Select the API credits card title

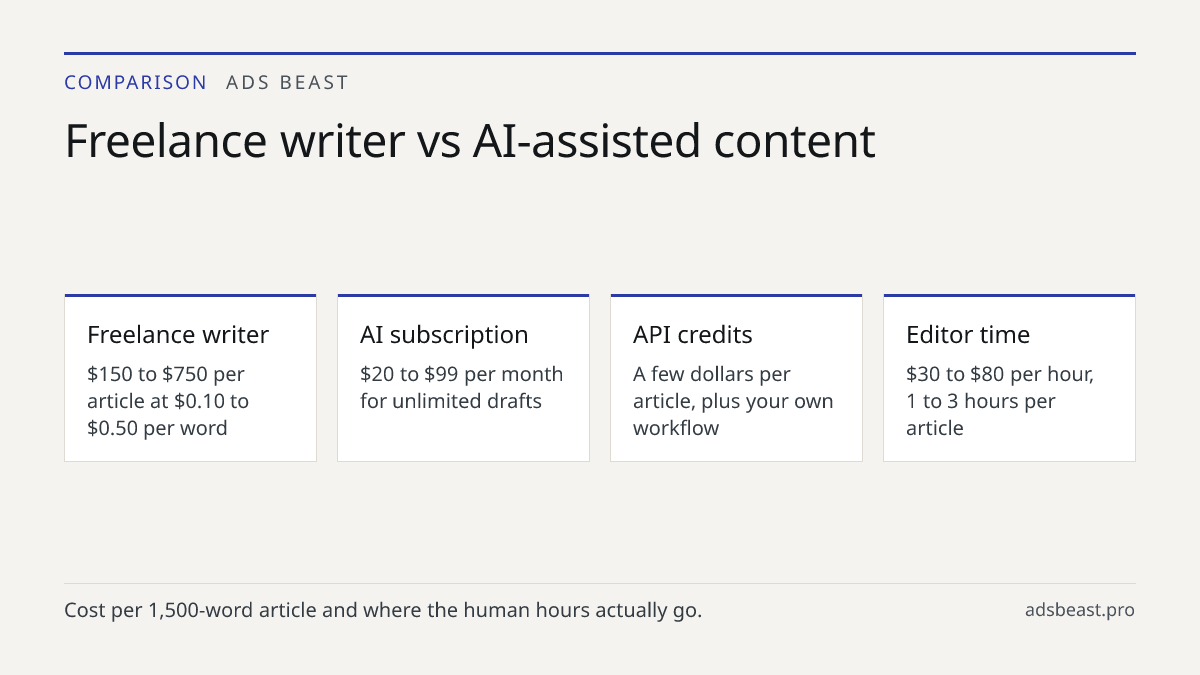pyautogui.click(x=692, y=334)
